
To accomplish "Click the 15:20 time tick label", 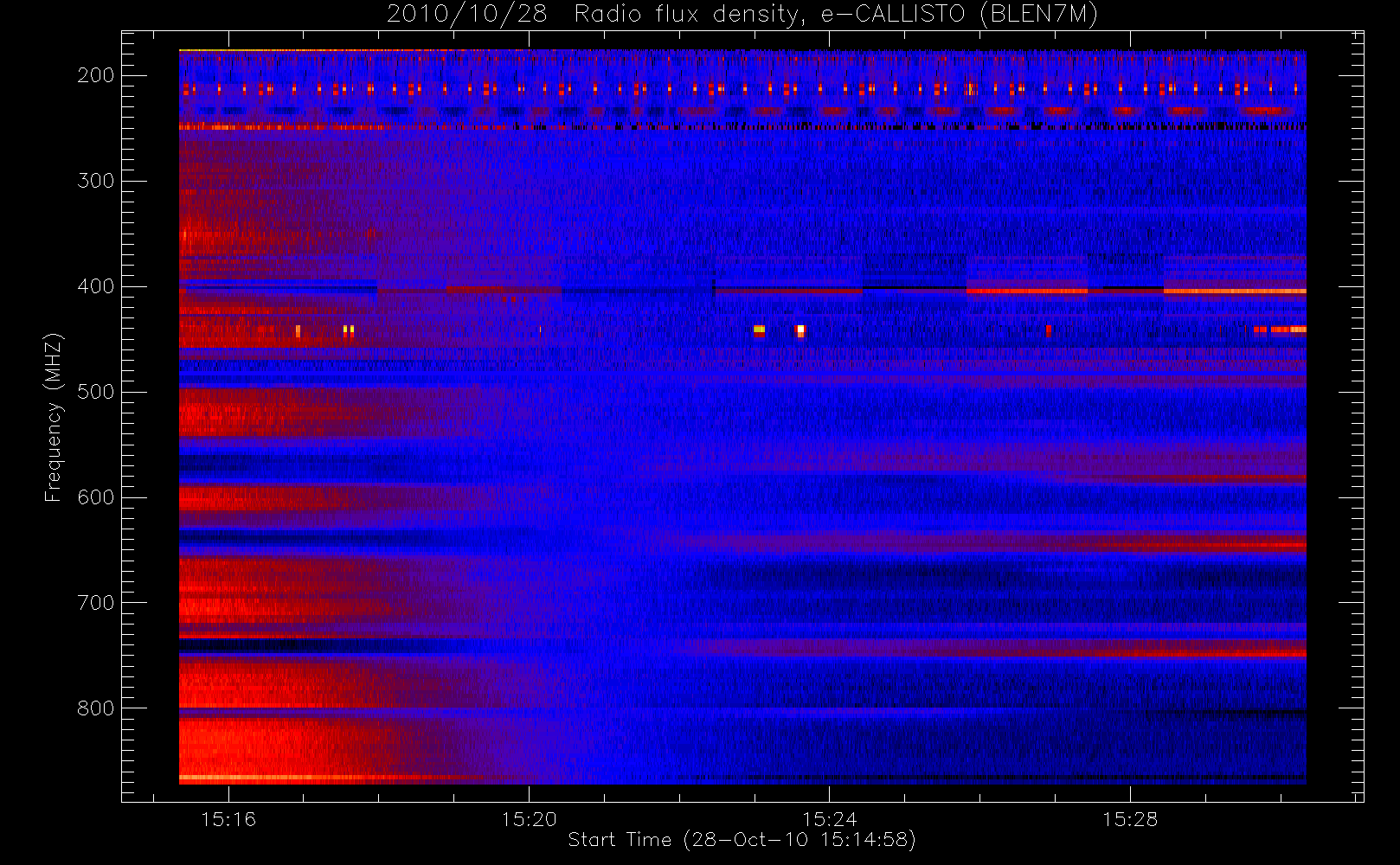I will click(529, 819).
